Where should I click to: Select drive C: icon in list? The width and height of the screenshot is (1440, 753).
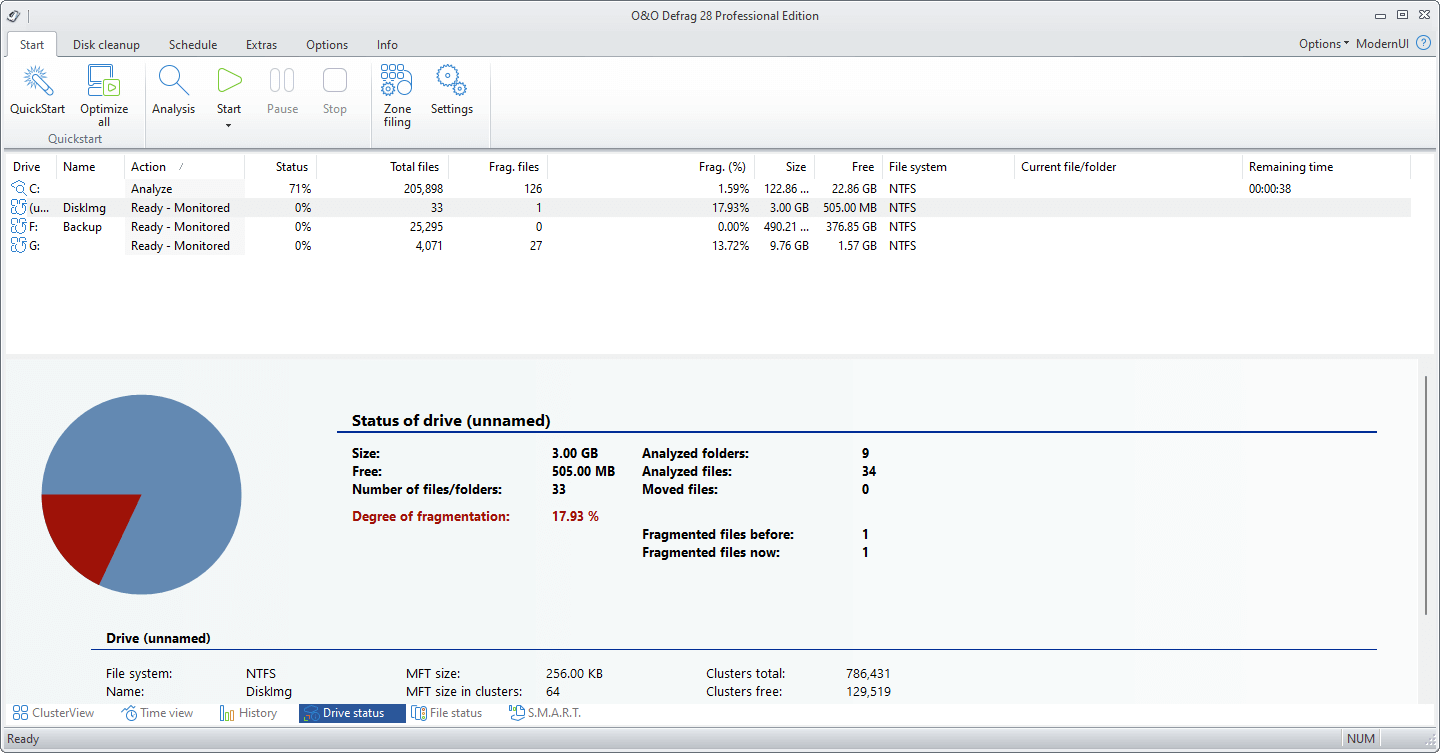[19, 188]
